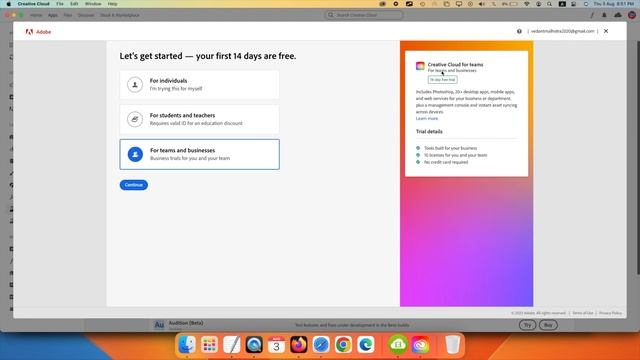This screenshot has width=640, height=360.
Task: Open the Learn more link
Action: pos(427,118)
